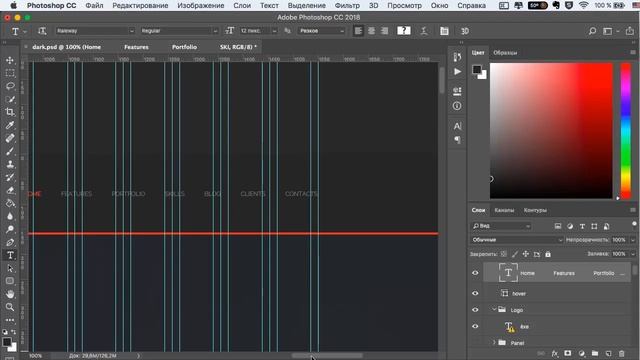Select the Quick Selection tool
This screenshot has height=360, width=640.
10,99
